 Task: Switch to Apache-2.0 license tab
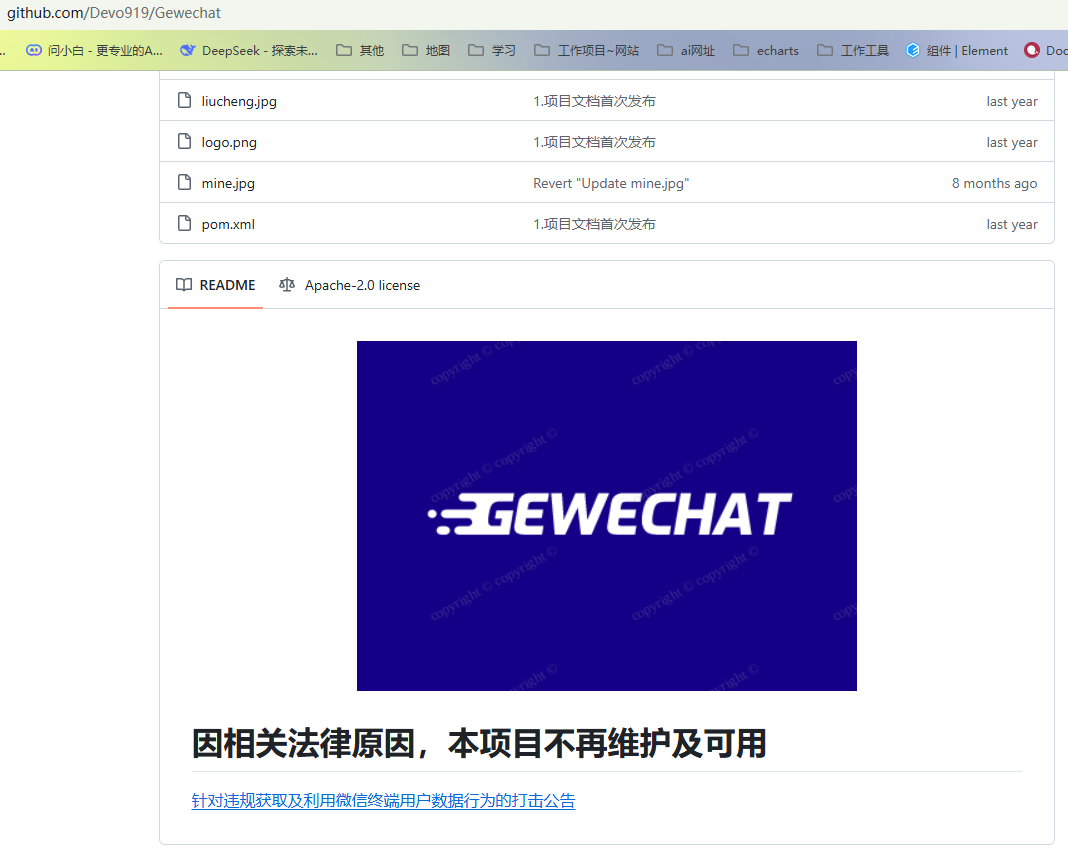tap(349, 285)
